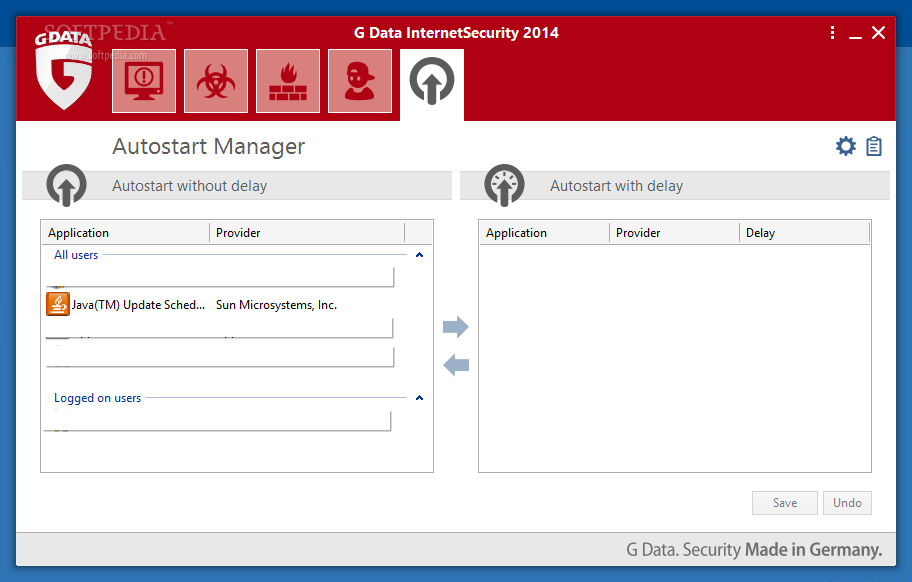Sort delayed list by Delay column
The width and height of the screenshot is (912, 582).
click(x=804, y=233)
